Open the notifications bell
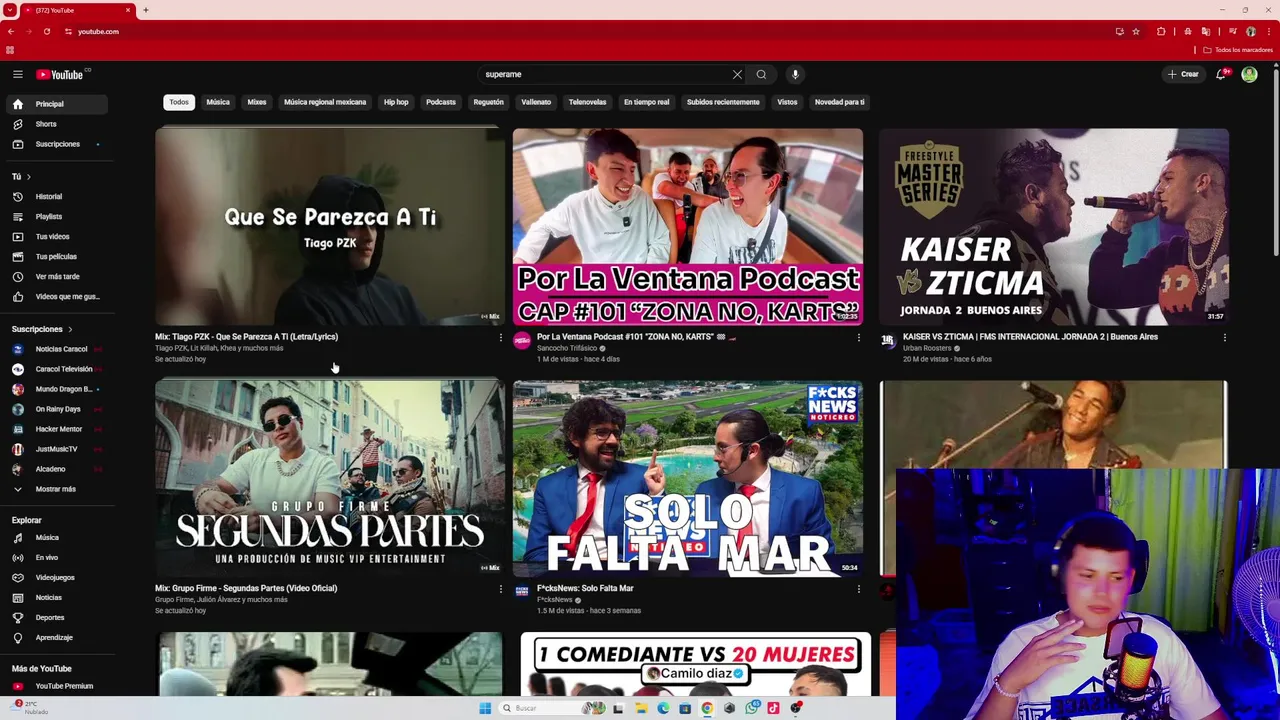The height and width of the screenshot is (720, 1280). pos(1220,74)
